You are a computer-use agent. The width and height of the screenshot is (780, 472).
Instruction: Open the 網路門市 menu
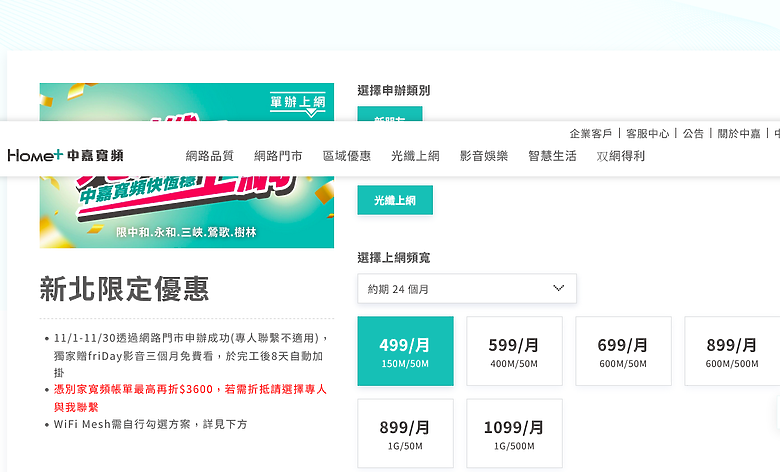pyautogui.click(x=278, y=156)
